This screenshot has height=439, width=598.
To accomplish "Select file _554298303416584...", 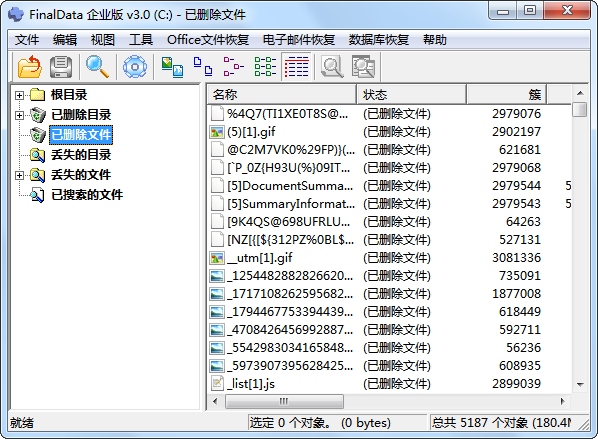I will point(291,348).
